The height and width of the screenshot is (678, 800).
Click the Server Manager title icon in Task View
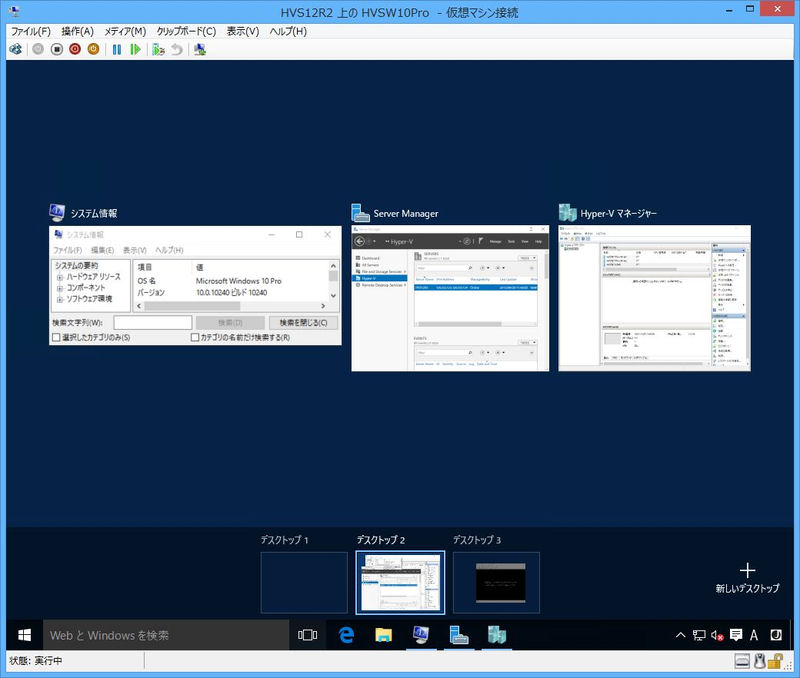point(360,213)
